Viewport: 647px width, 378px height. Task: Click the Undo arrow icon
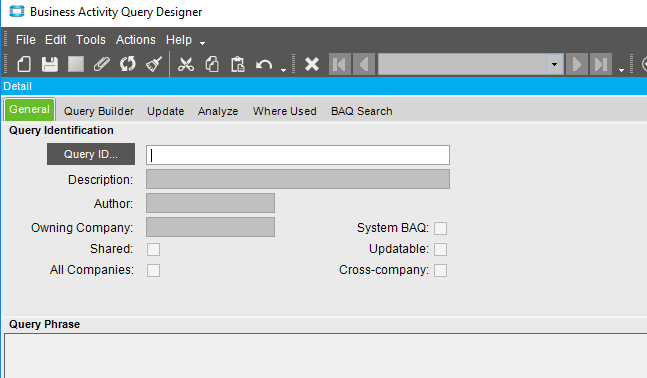pos(264,65)
